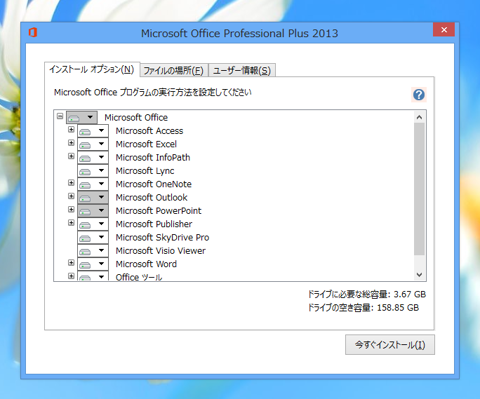
Task: Select Microsoft Excel label
Action: click(146, 144)
